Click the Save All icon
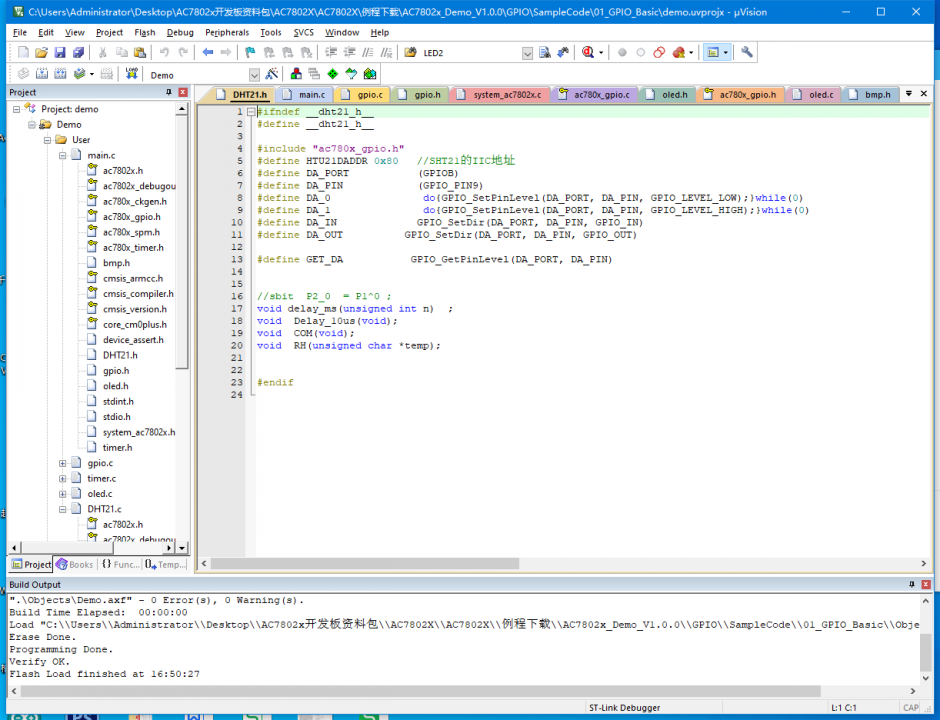 pyautogui.click(x=79, y=53)
